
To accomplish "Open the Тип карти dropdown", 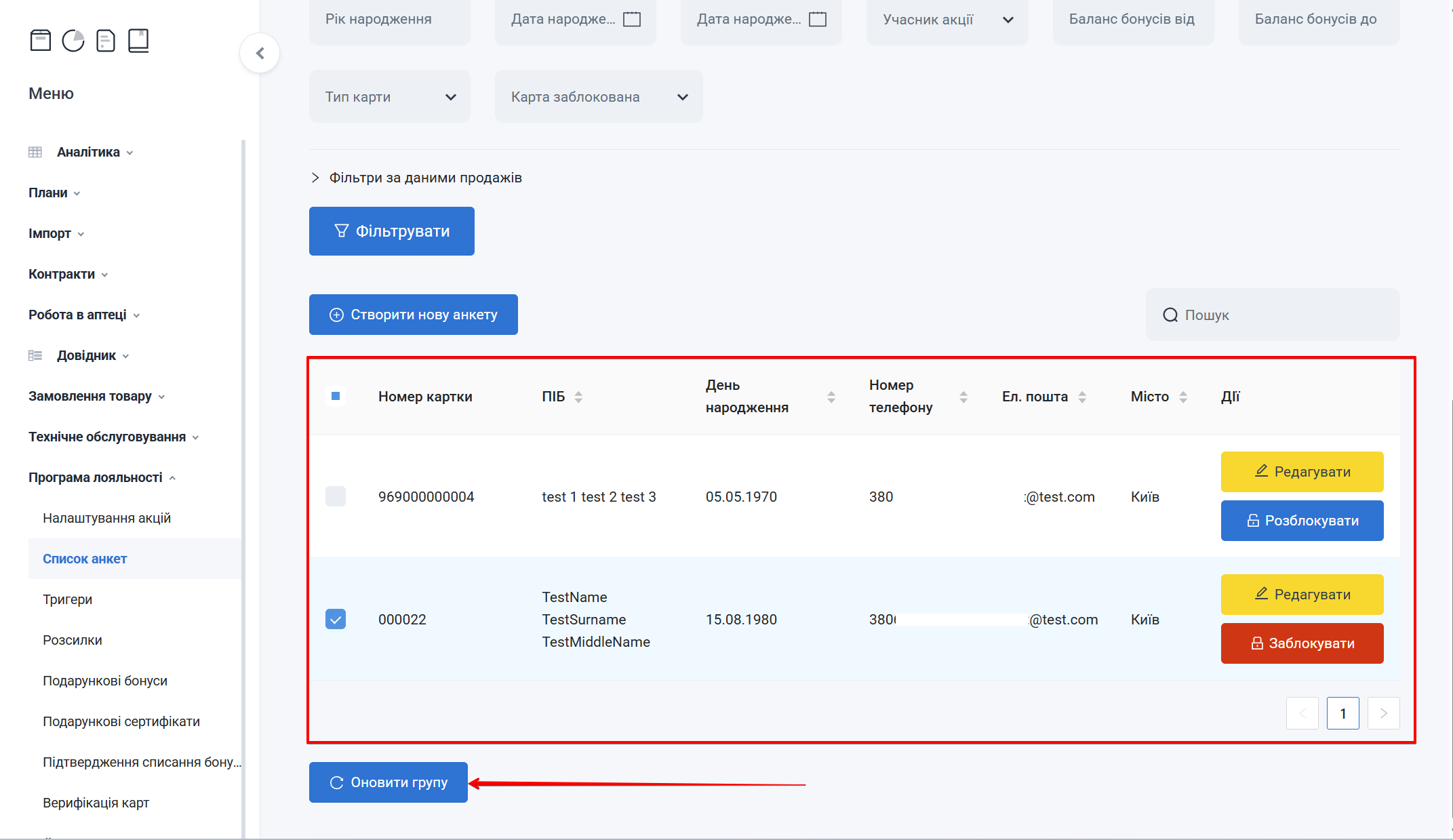I will pos(390,97).
